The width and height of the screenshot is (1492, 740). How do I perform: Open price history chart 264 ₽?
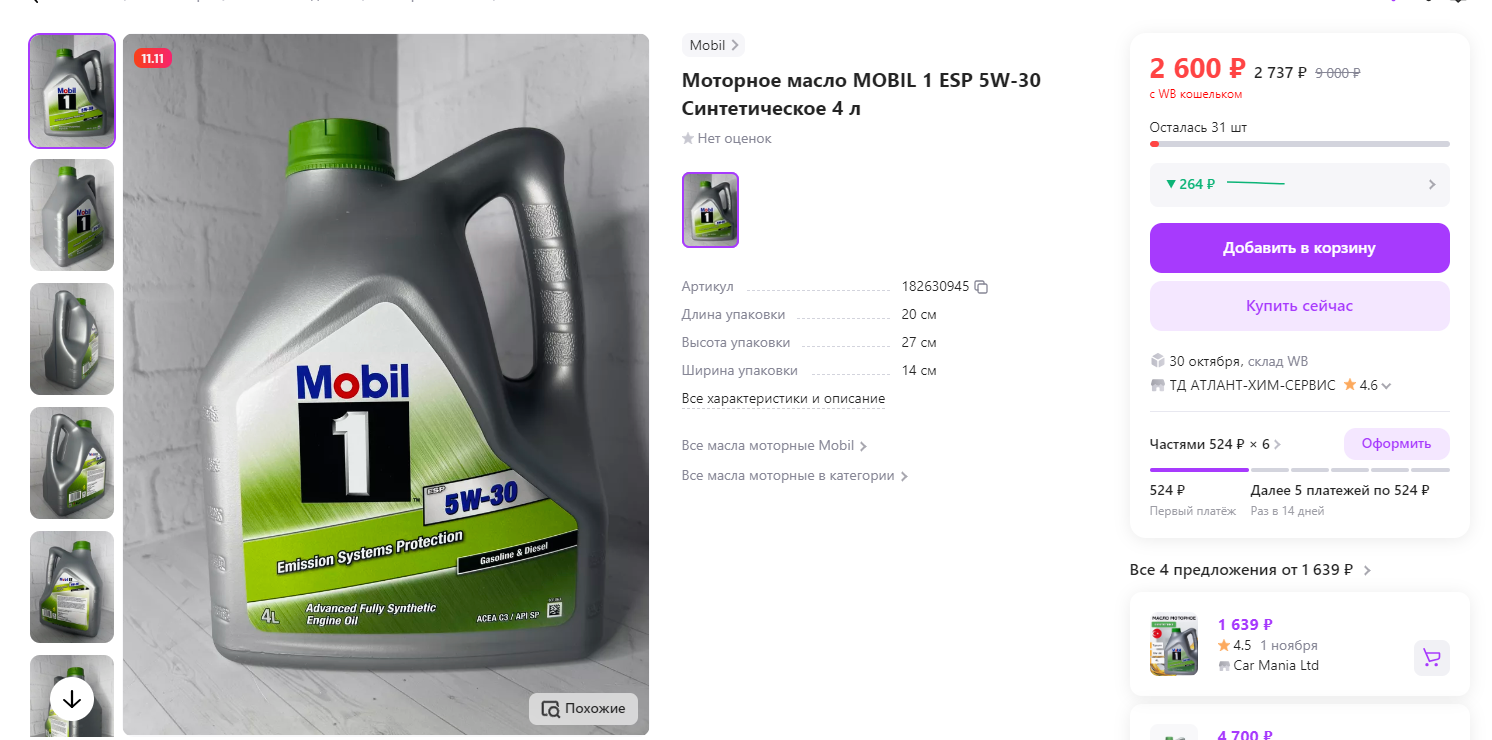point(1299,184)
